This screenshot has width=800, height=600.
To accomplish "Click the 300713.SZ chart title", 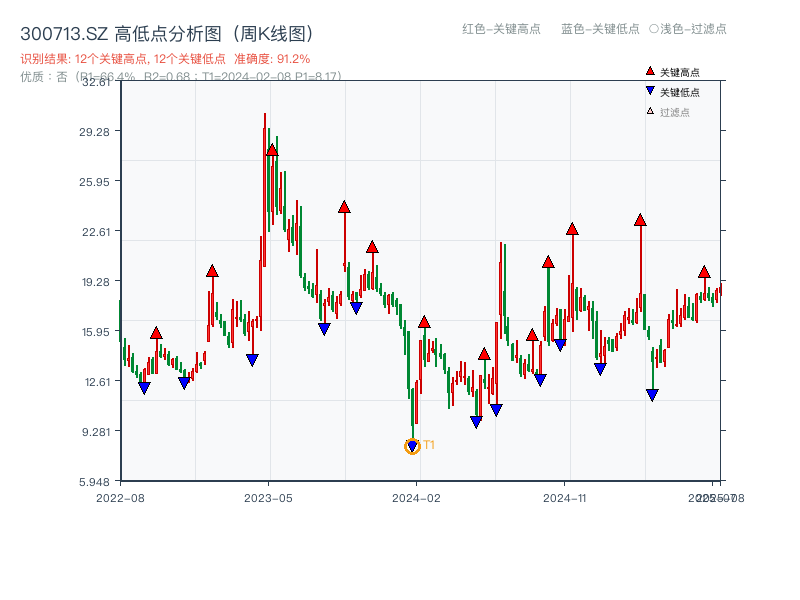I will (x=166, y=31).
